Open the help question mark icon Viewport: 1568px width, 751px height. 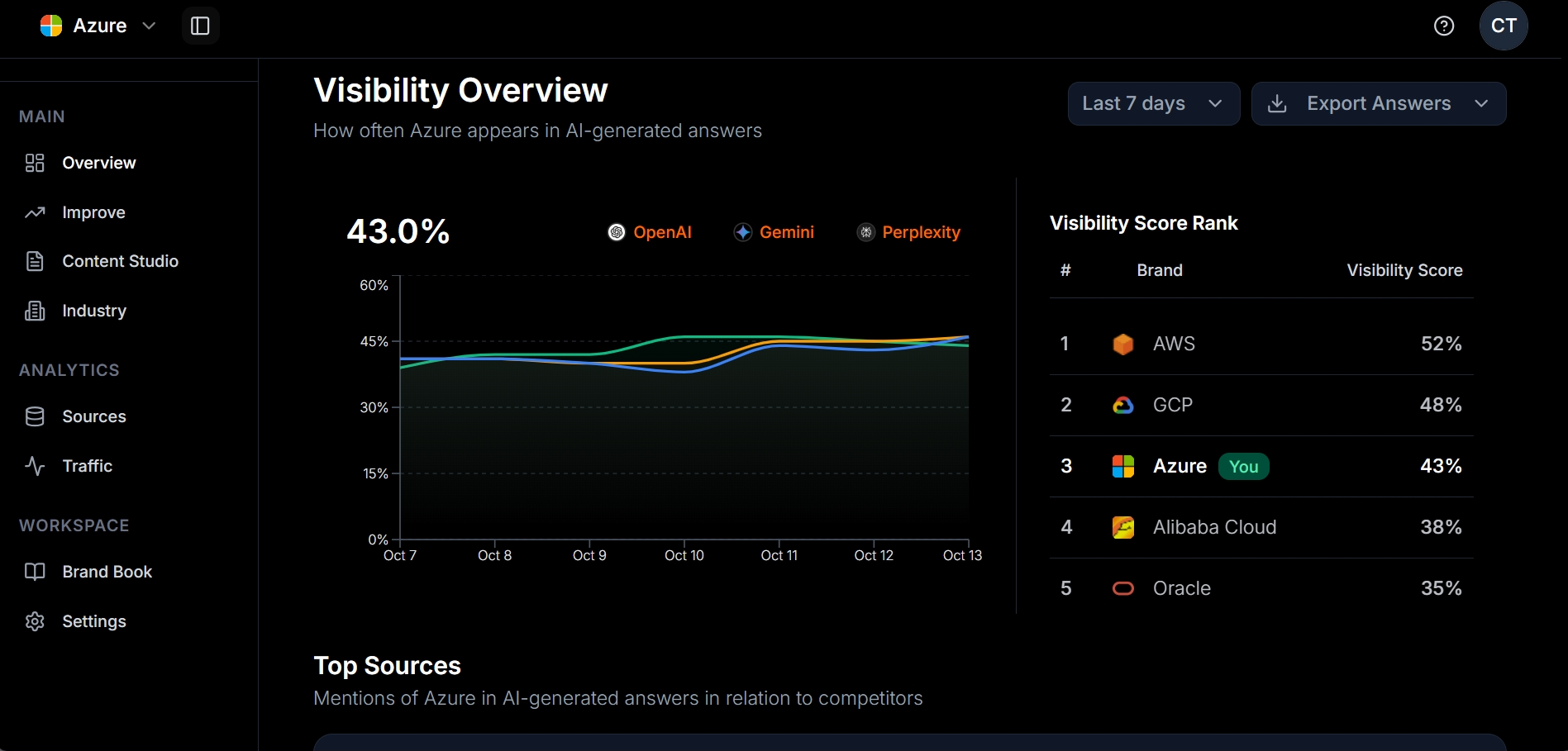pos(1444,26)
